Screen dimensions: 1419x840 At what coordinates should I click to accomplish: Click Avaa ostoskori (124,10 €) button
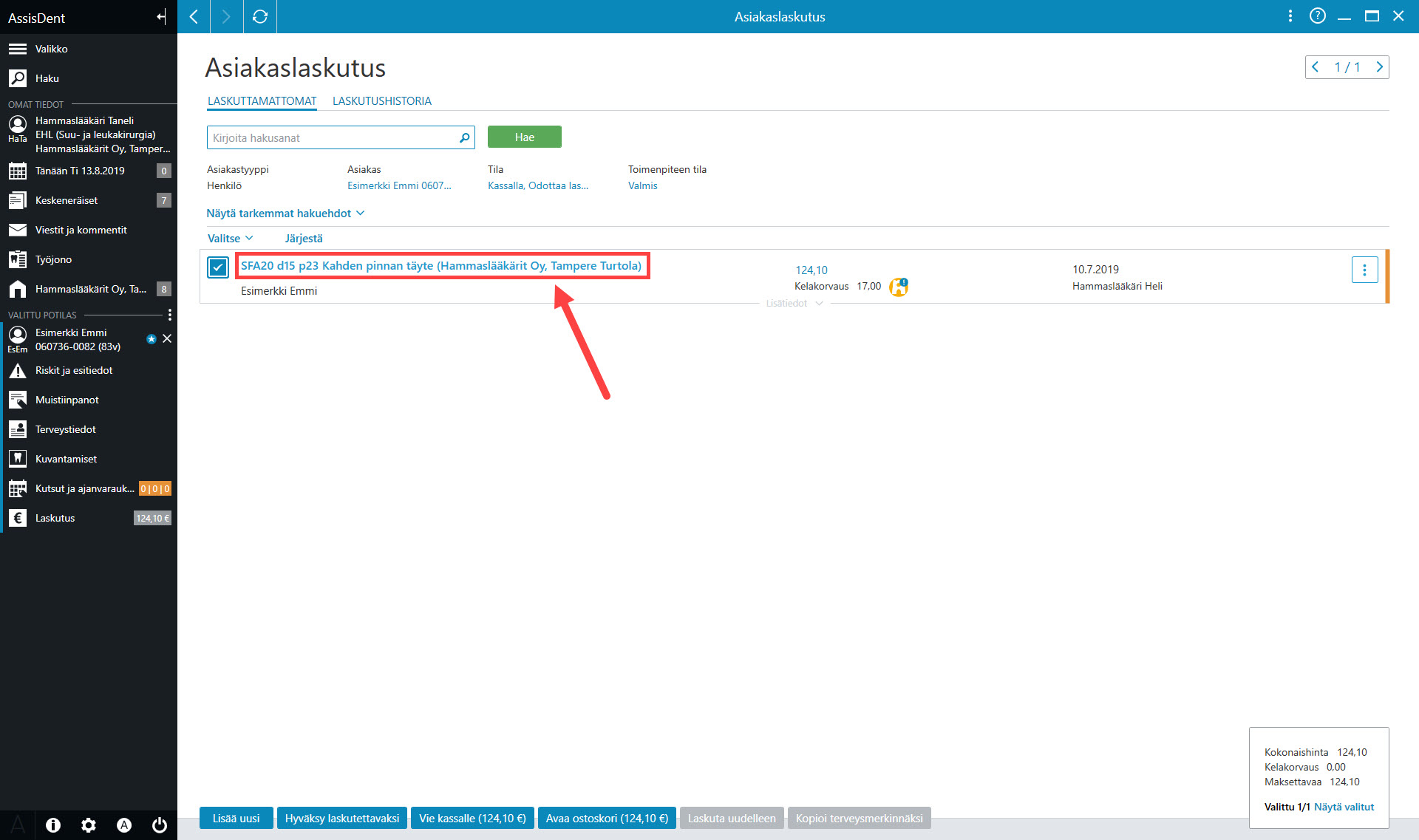[x=607, y=818]
